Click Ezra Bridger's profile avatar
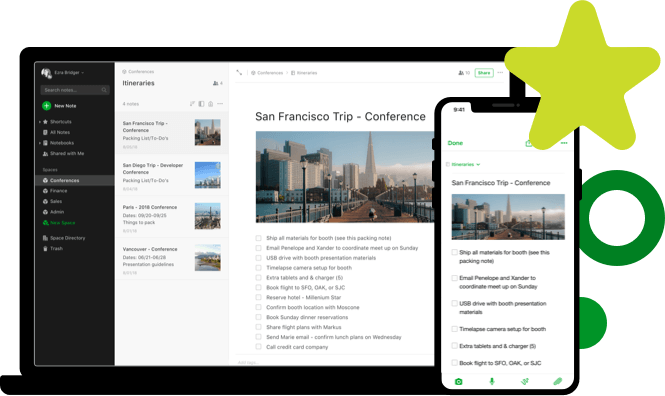 46,73
